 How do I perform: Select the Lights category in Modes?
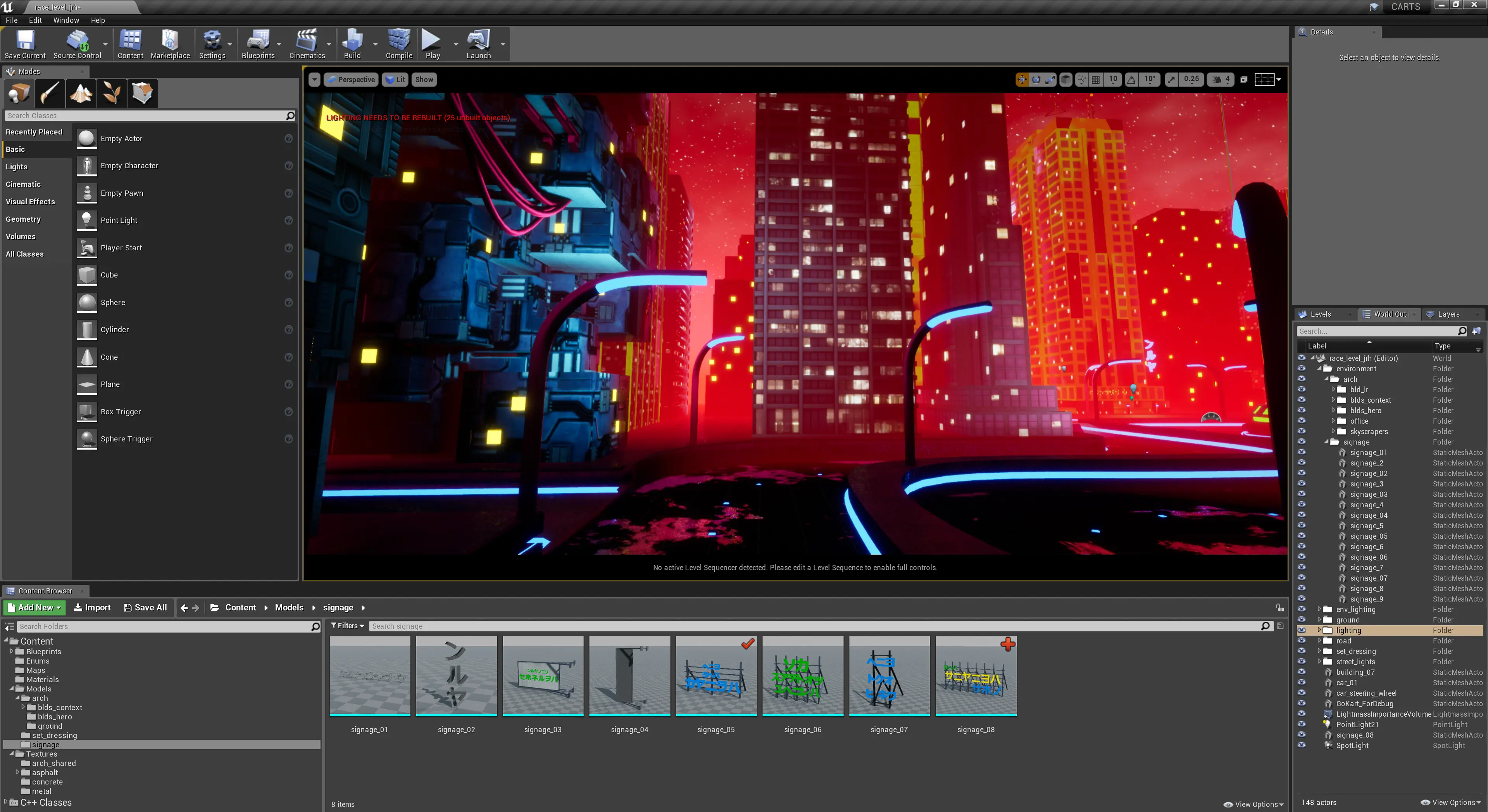tap(17, 167)
